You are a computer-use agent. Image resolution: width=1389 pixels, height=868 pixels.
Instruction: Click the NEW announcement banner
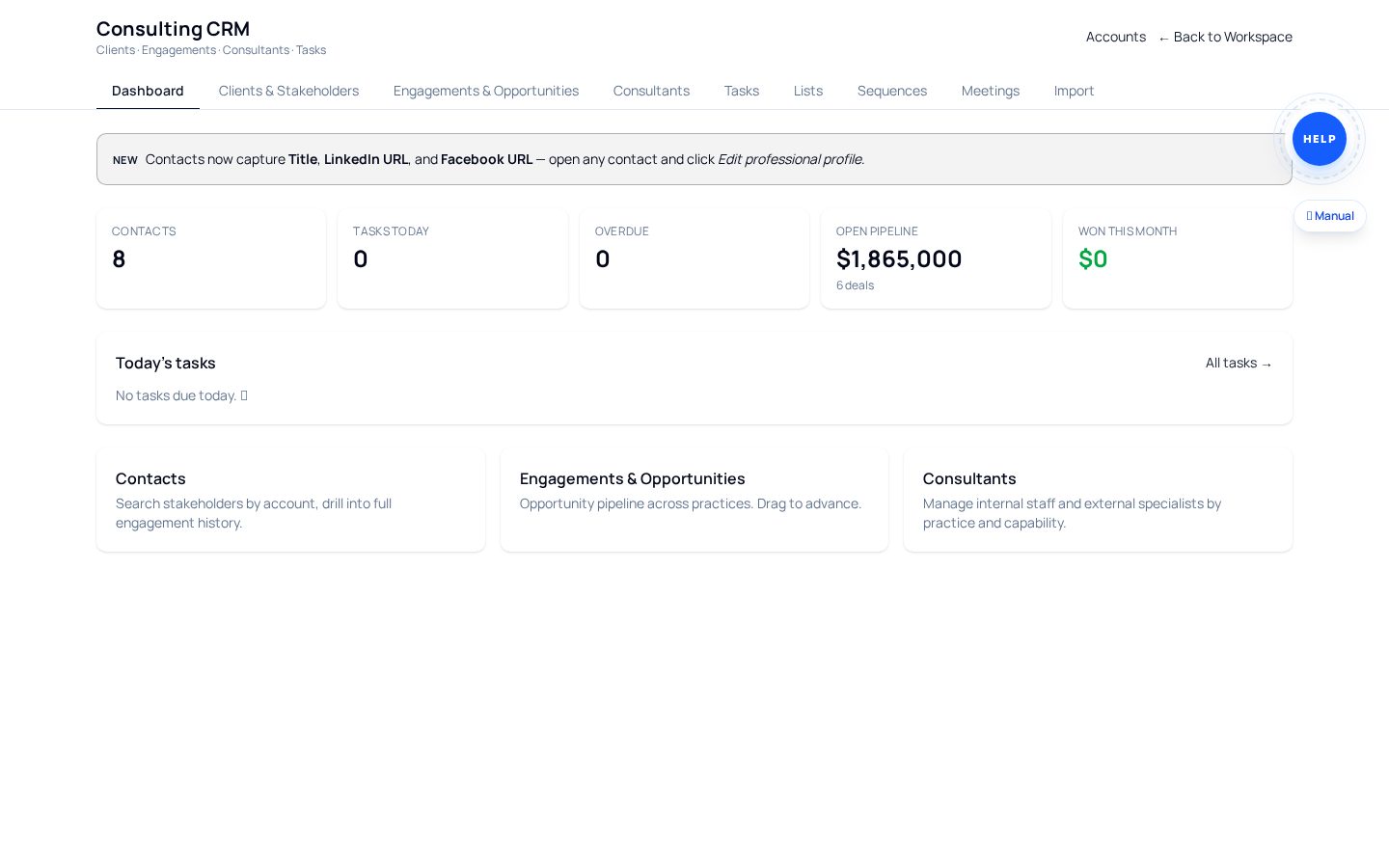[694, 159]
